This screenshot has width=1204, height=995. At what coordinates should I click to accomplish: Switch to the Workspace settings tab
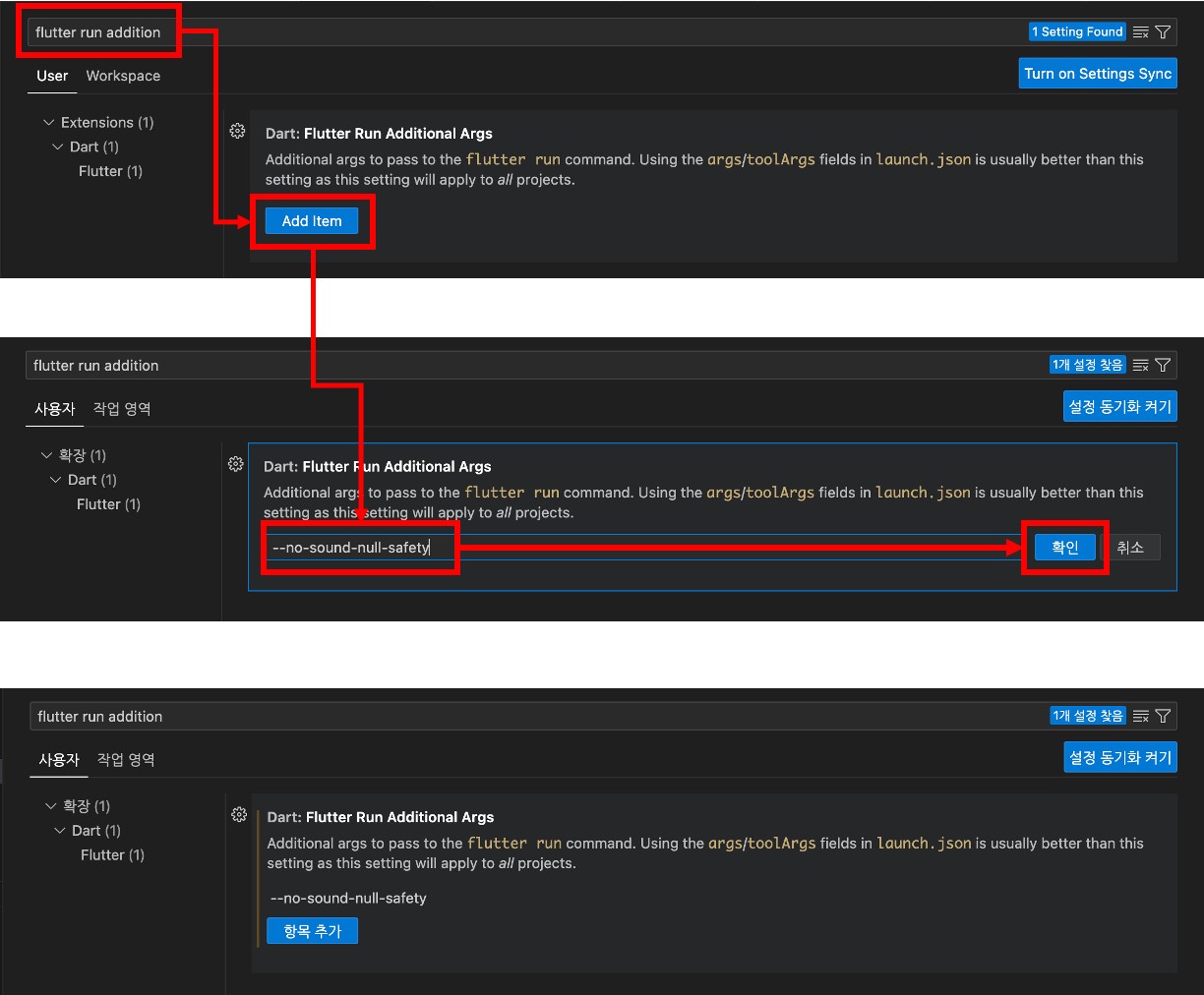point(123,76)
